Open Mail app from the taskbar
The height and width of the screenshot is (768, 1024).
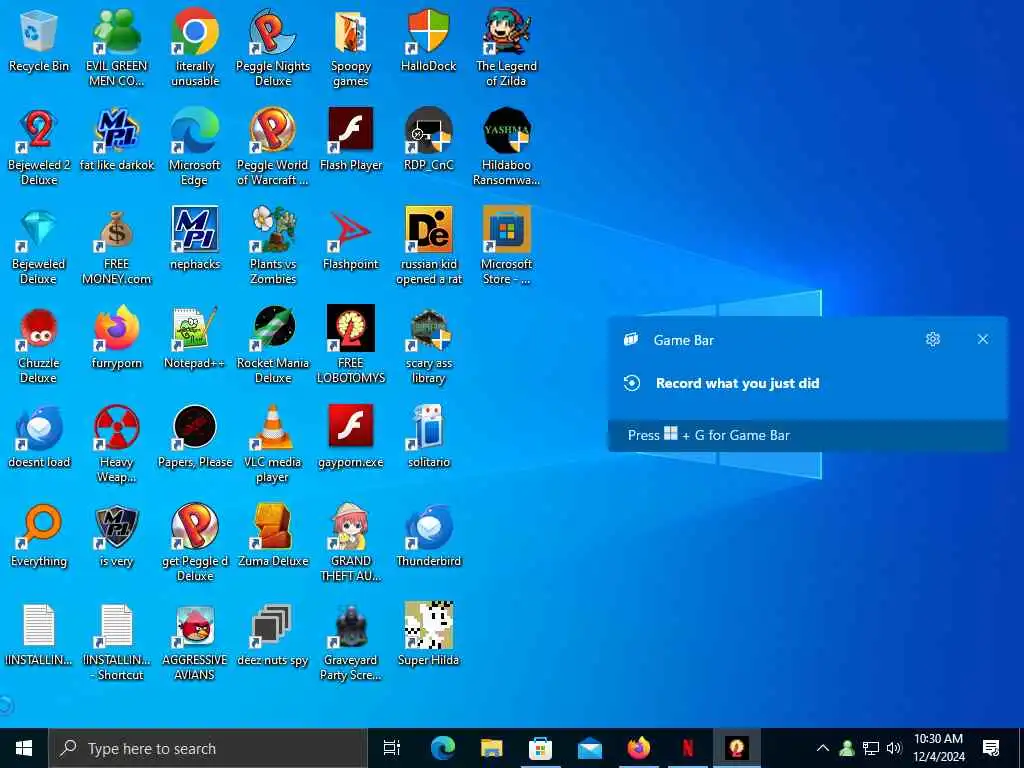[590, 748]
